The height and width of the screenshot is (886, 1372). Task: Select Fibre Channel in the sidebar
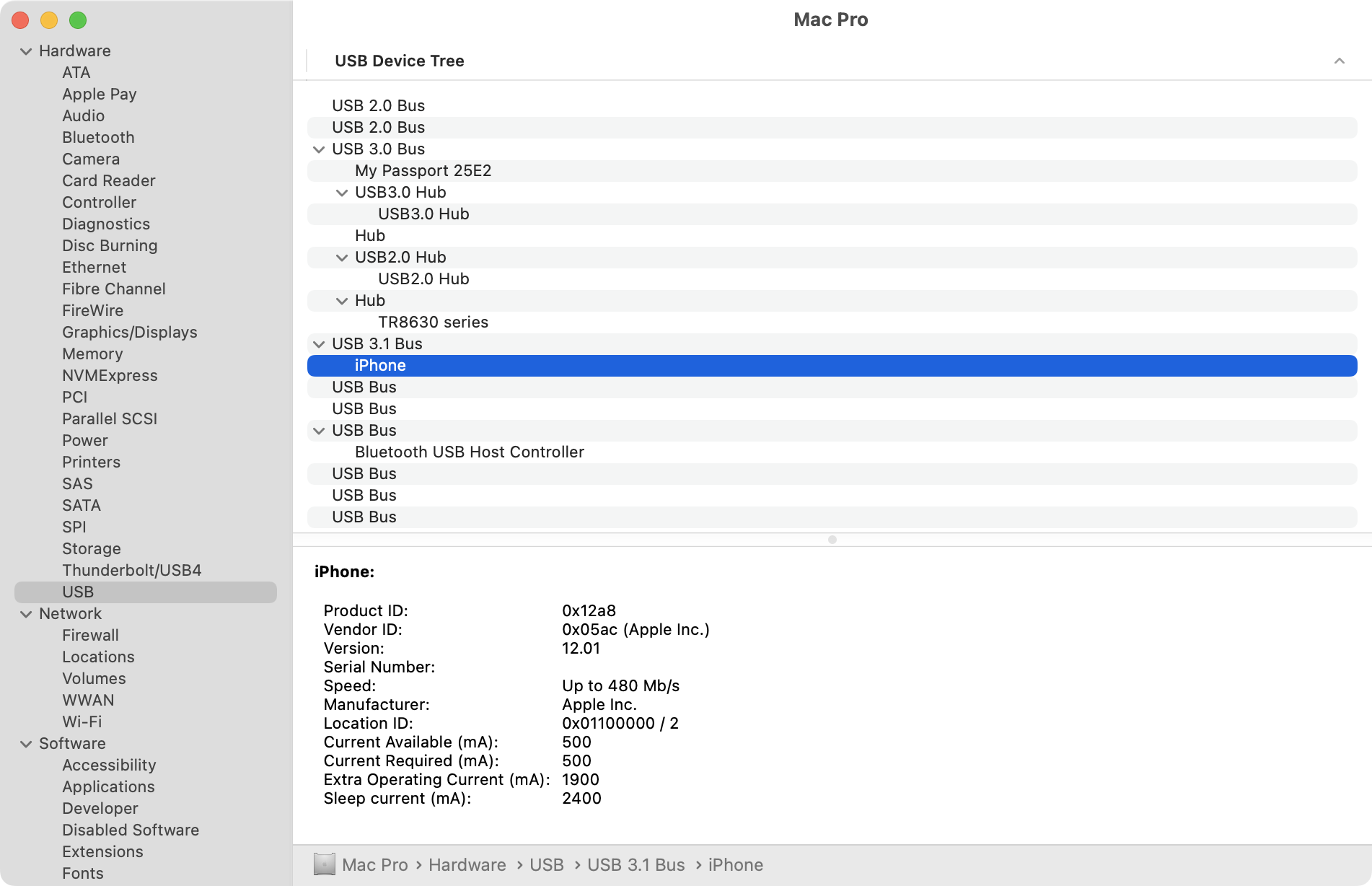(114, 289)
